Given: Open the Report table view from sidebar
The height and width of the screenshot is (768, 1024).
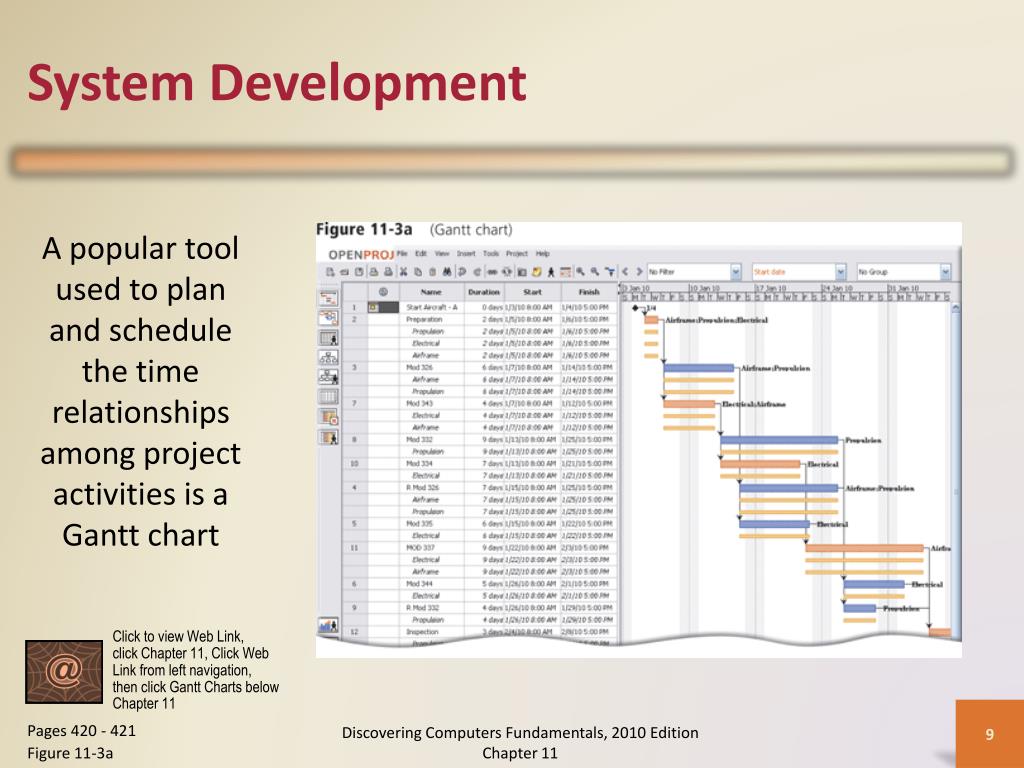Looking at the screenshot, I should [x=328, y=396].
